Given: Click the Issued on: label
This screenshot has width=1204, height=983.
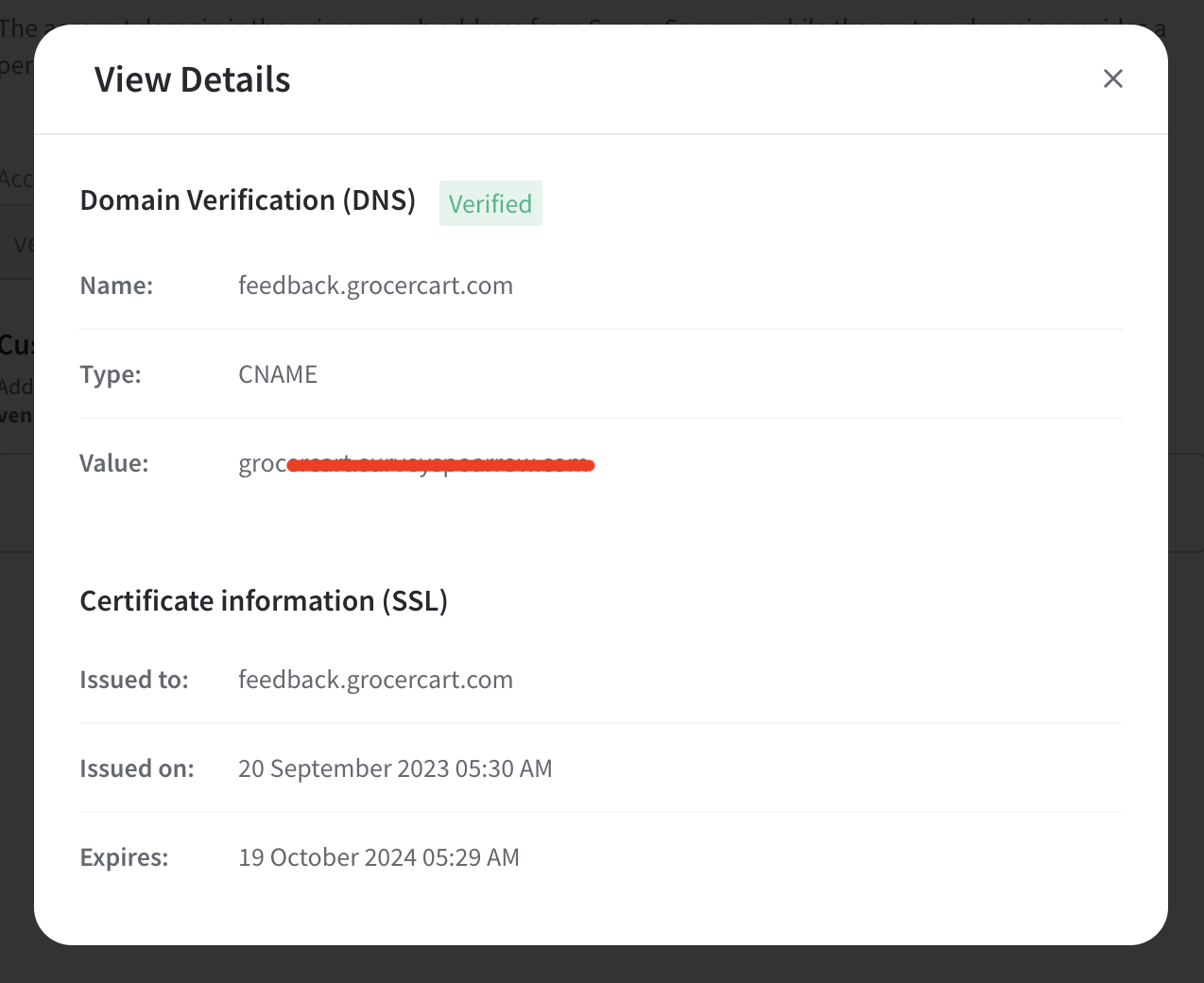Looking at the screenshot, I should click(137, 768).
